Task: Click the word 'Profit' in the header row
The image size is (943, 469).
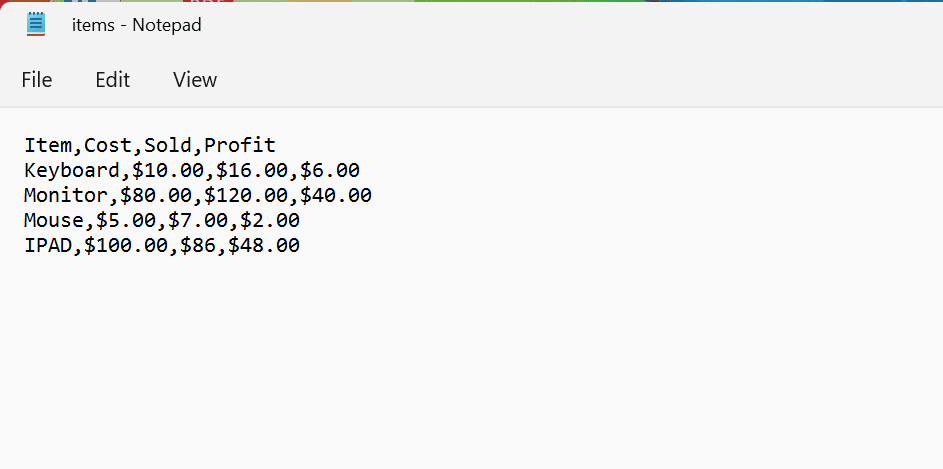Action: click(x=240, y=146)
